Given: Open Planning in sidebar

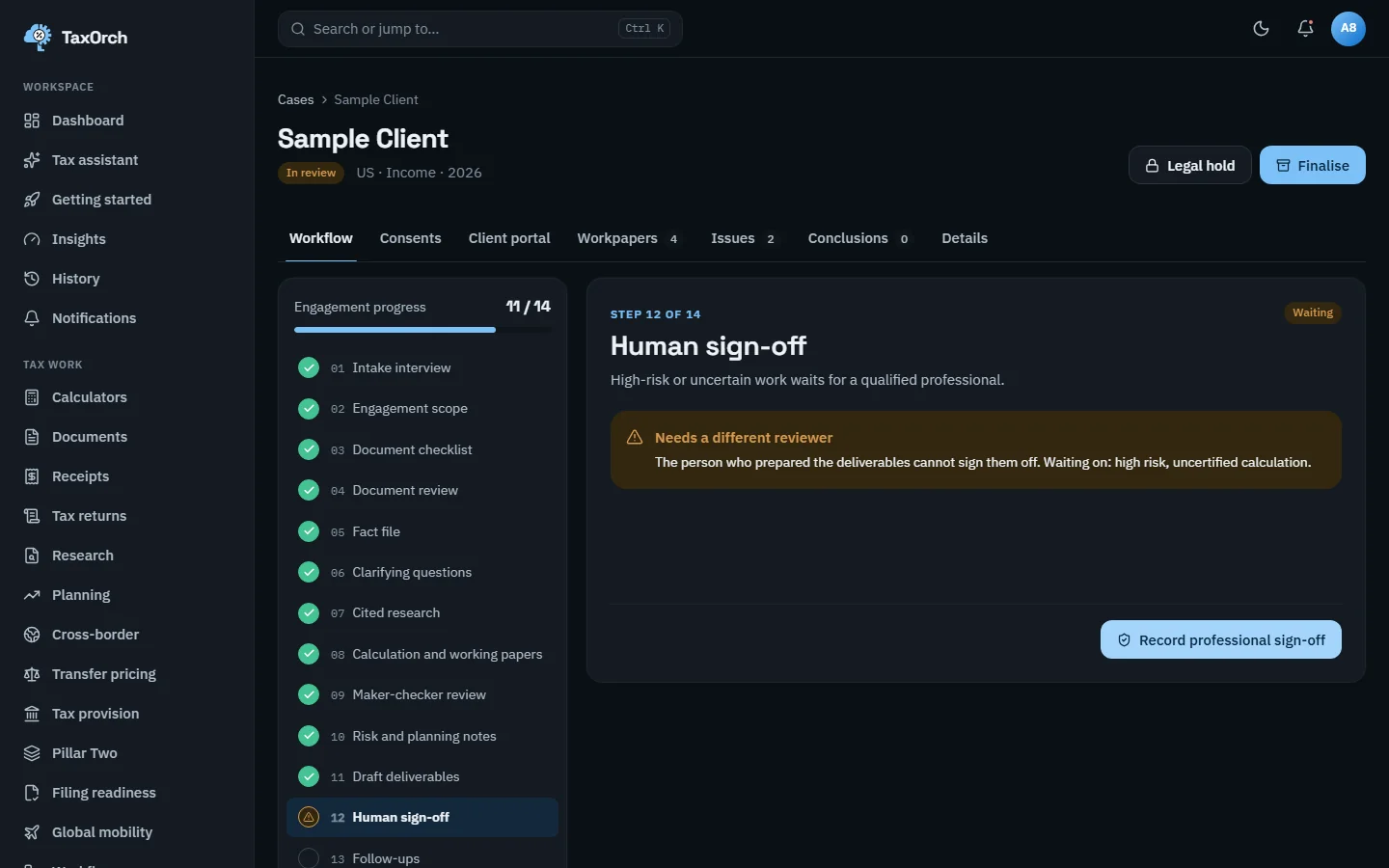Looking at the screenshot, I should click(x=127, y=595).
